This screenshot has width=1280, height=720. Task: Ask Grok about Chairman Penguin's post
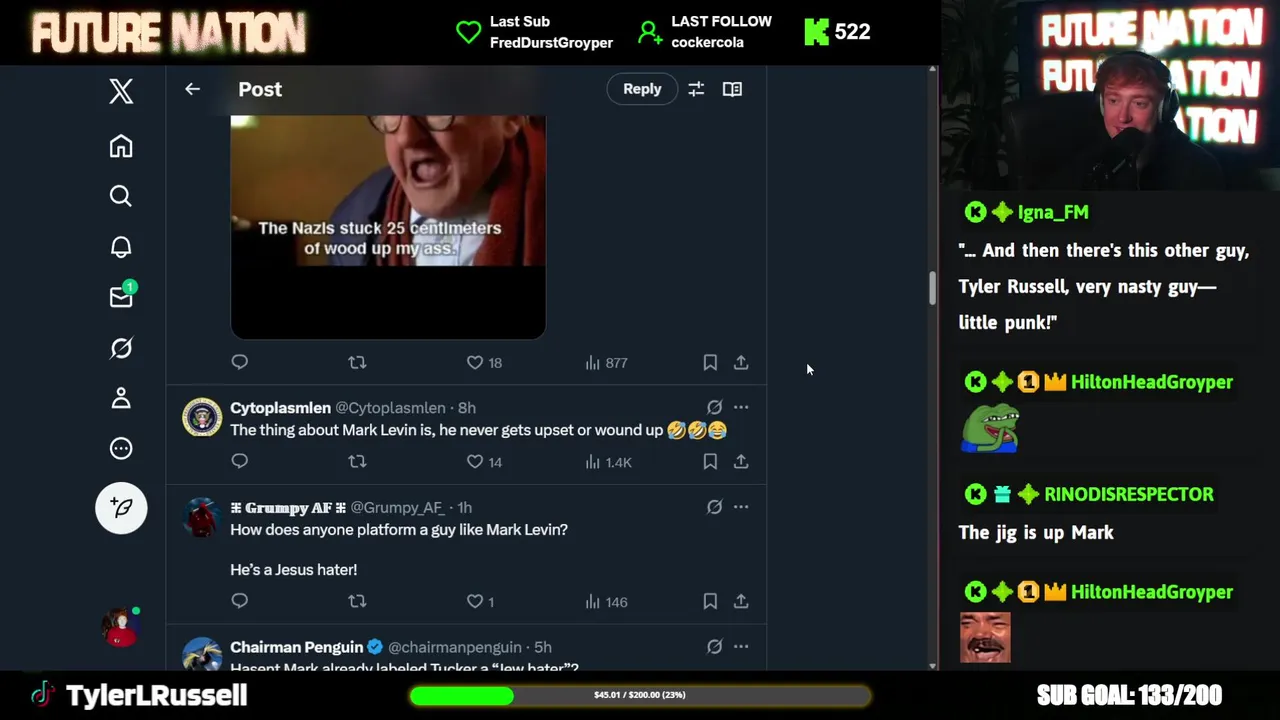point(714,647)
